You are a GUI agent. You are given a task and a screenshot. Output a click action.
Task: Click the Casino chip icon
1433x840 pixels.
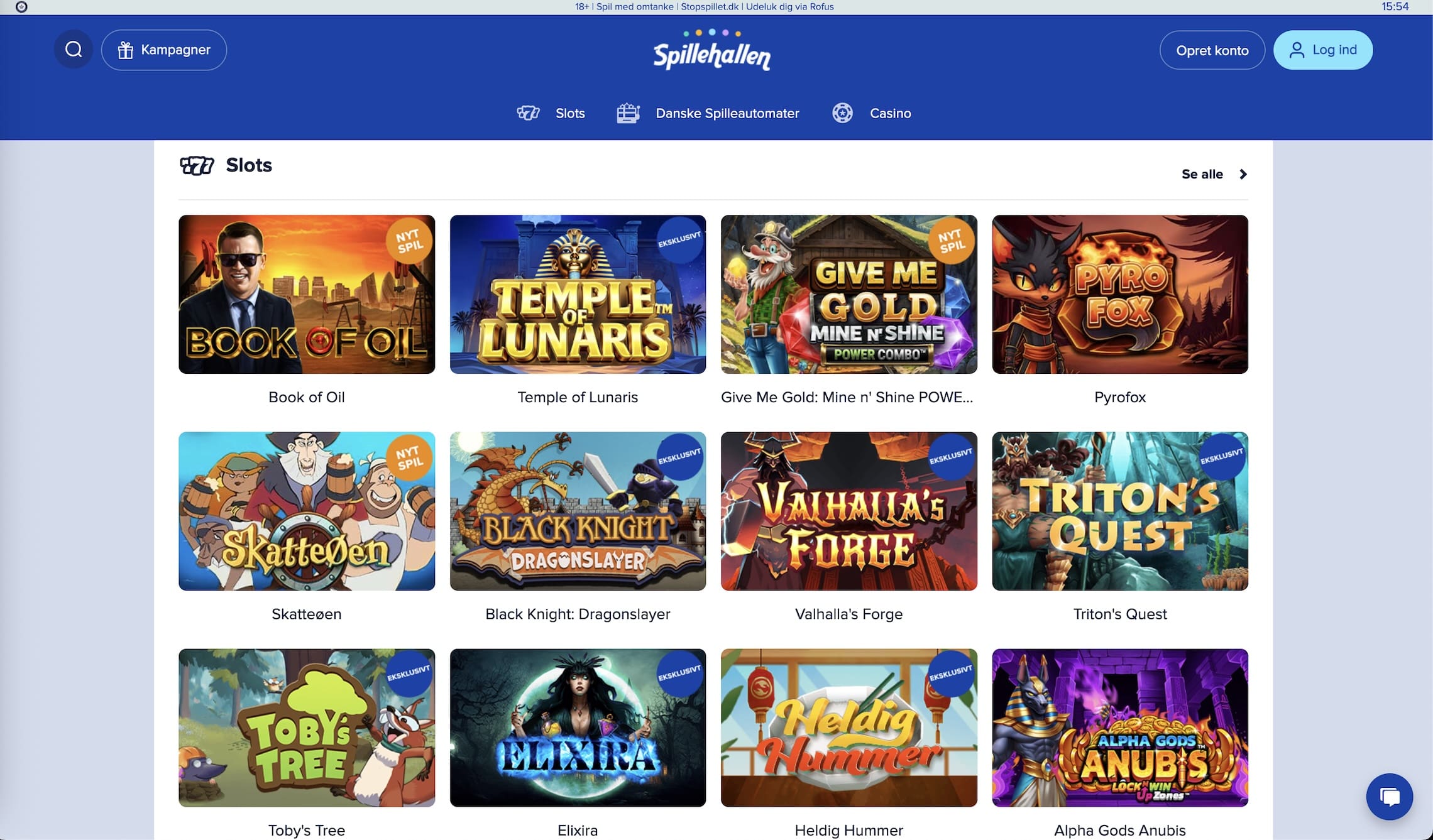[x=842, y=113]
